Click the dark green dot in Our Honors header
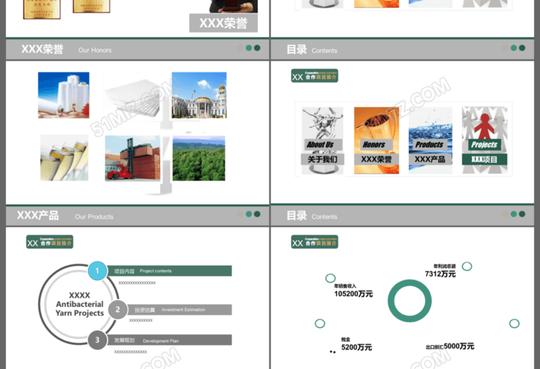540x369 pixels. [x=257, y=48]
